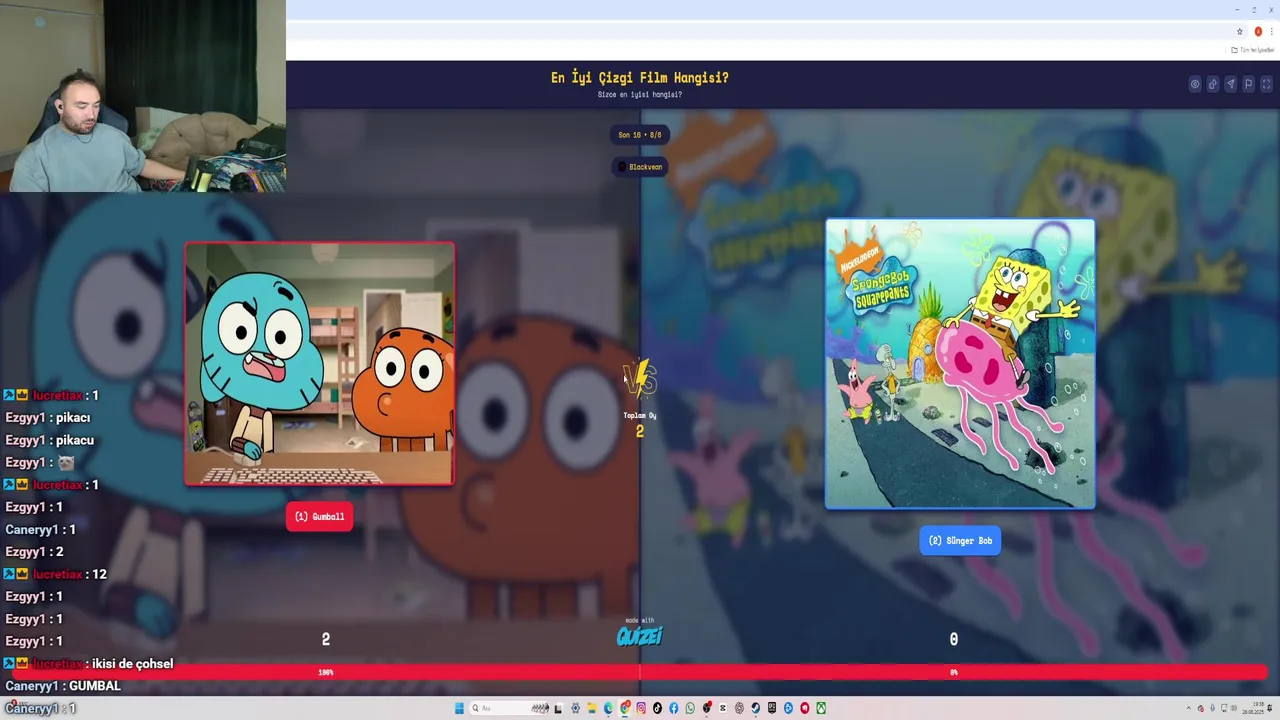The height and width of the screenshot is (720, 1280).
Task: Open Facebook from the taskbar
Action: click(x=673, y=708)
